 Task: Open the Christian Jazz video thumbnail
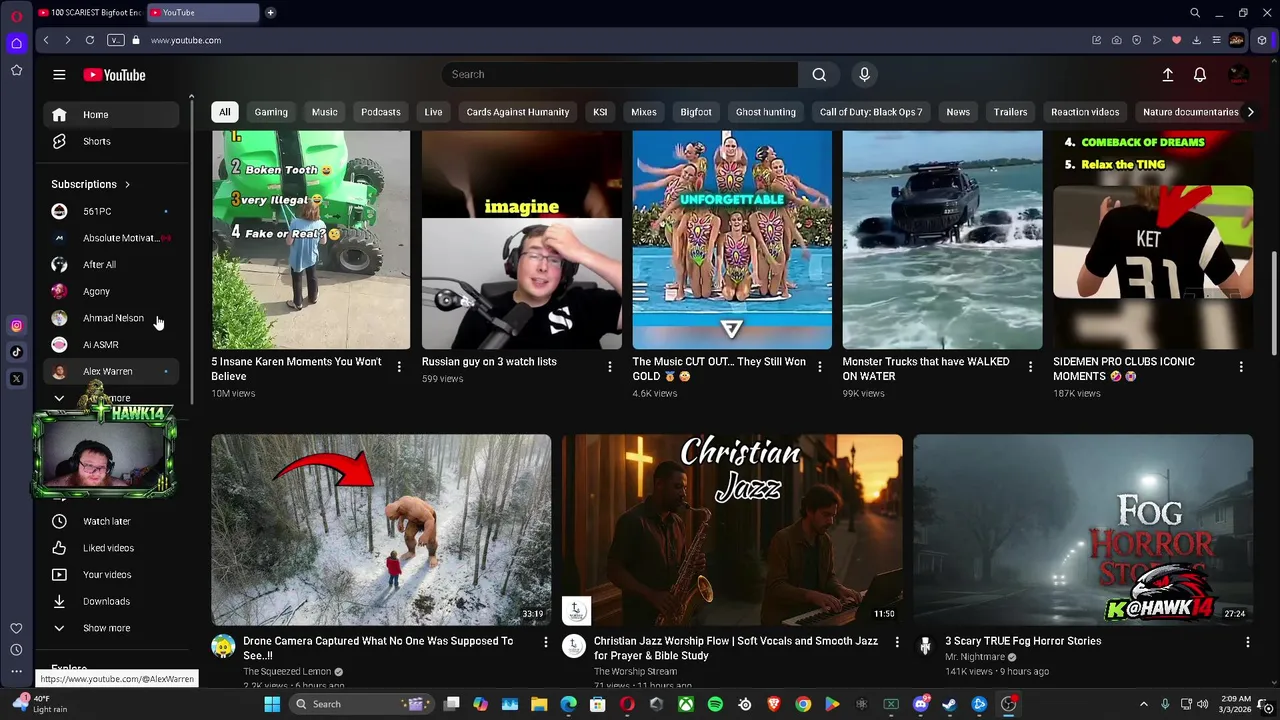732,529
